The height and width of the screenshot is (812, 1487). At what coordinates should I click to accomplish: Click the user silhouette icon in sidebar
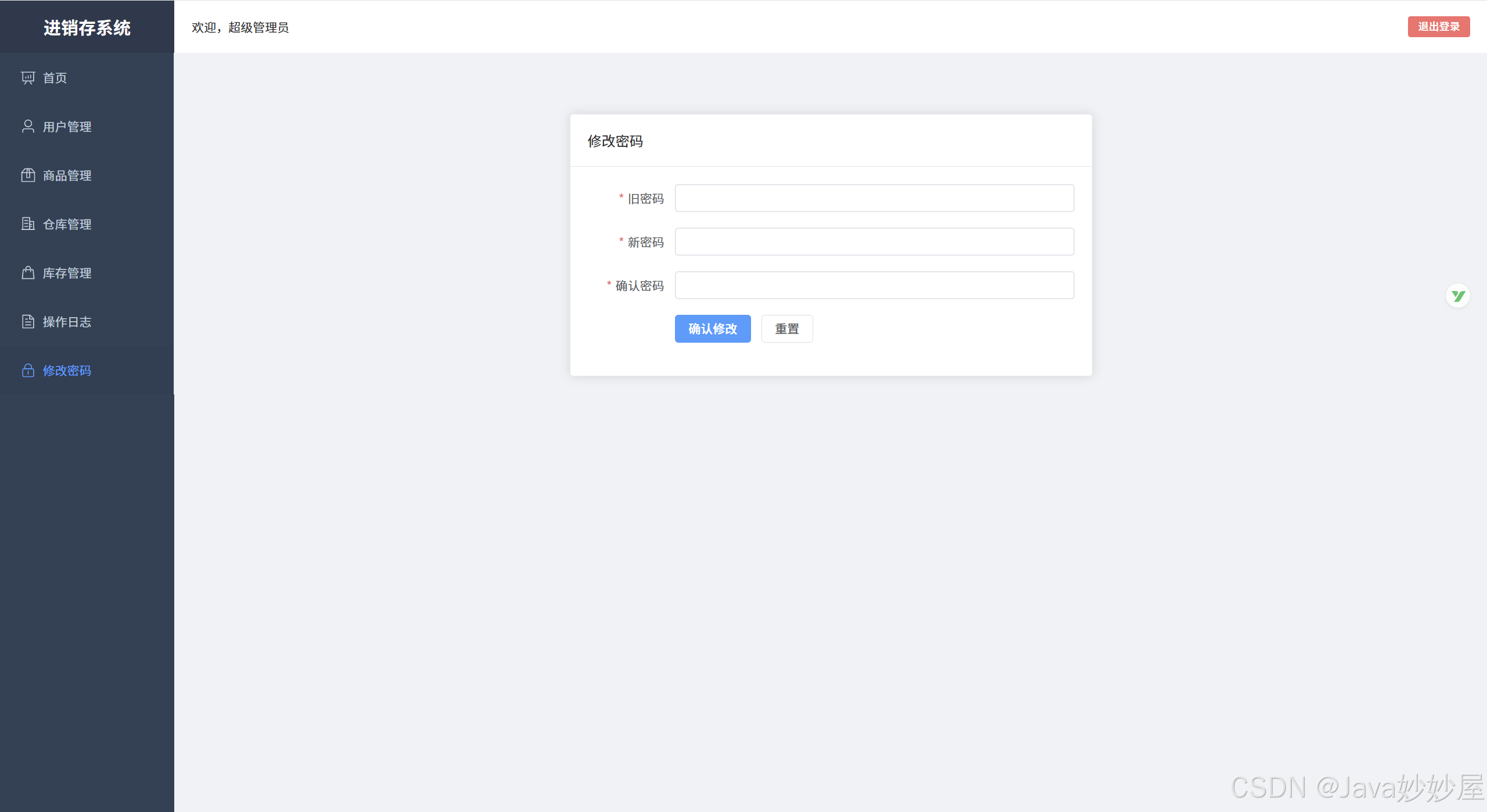tap(28, 127)
